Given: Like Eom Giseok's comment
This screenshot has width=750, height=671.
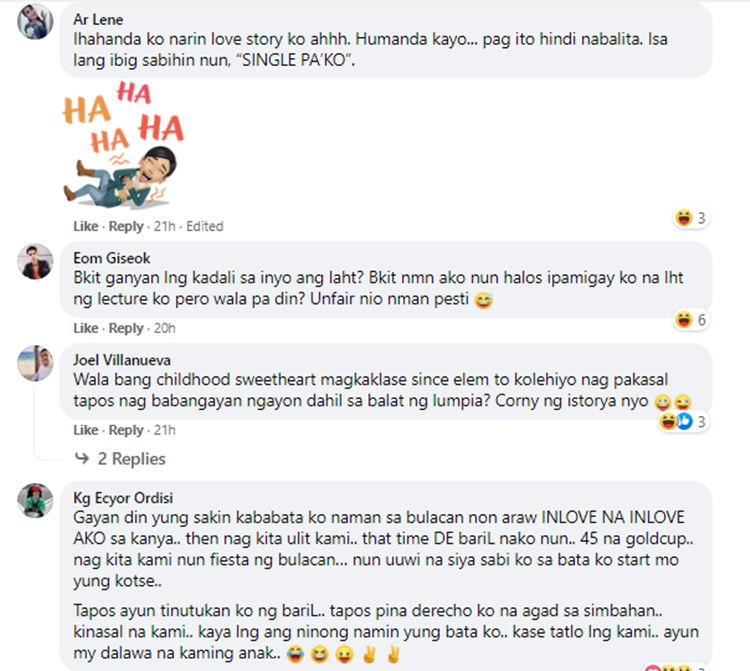Looking at the screenshot, I should tap(86, 328).
